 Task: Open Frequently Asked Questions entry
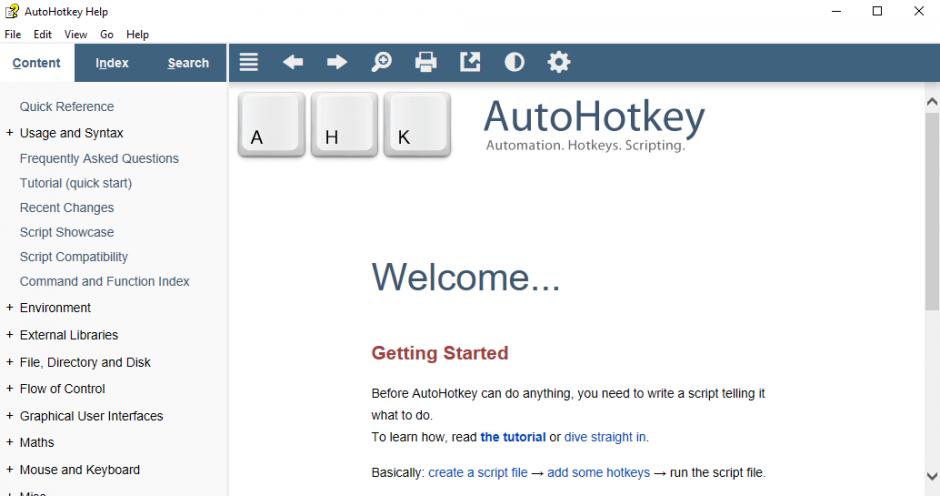[99, 158]
